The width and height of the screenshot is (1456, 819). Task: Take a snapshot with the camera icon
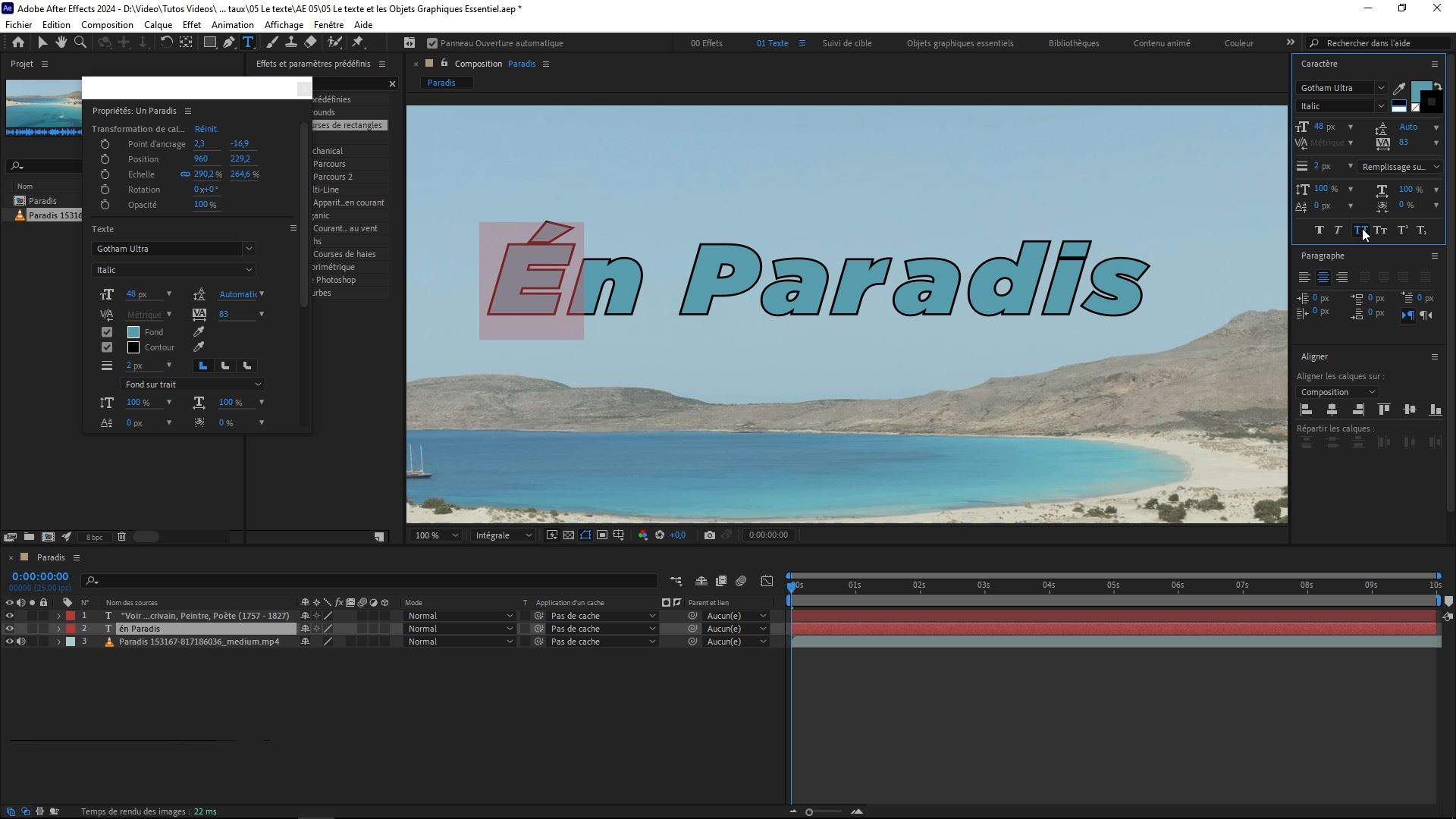click(709, 535)
